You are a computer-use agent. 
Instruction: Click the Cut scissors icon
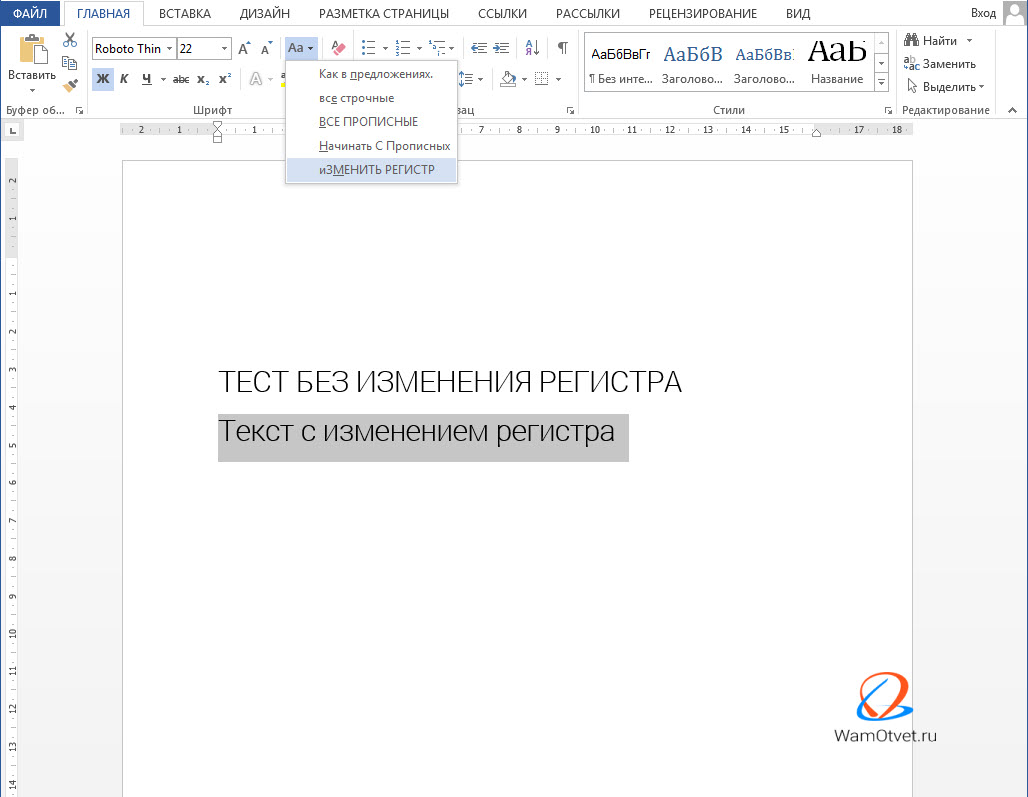[69, 40]
